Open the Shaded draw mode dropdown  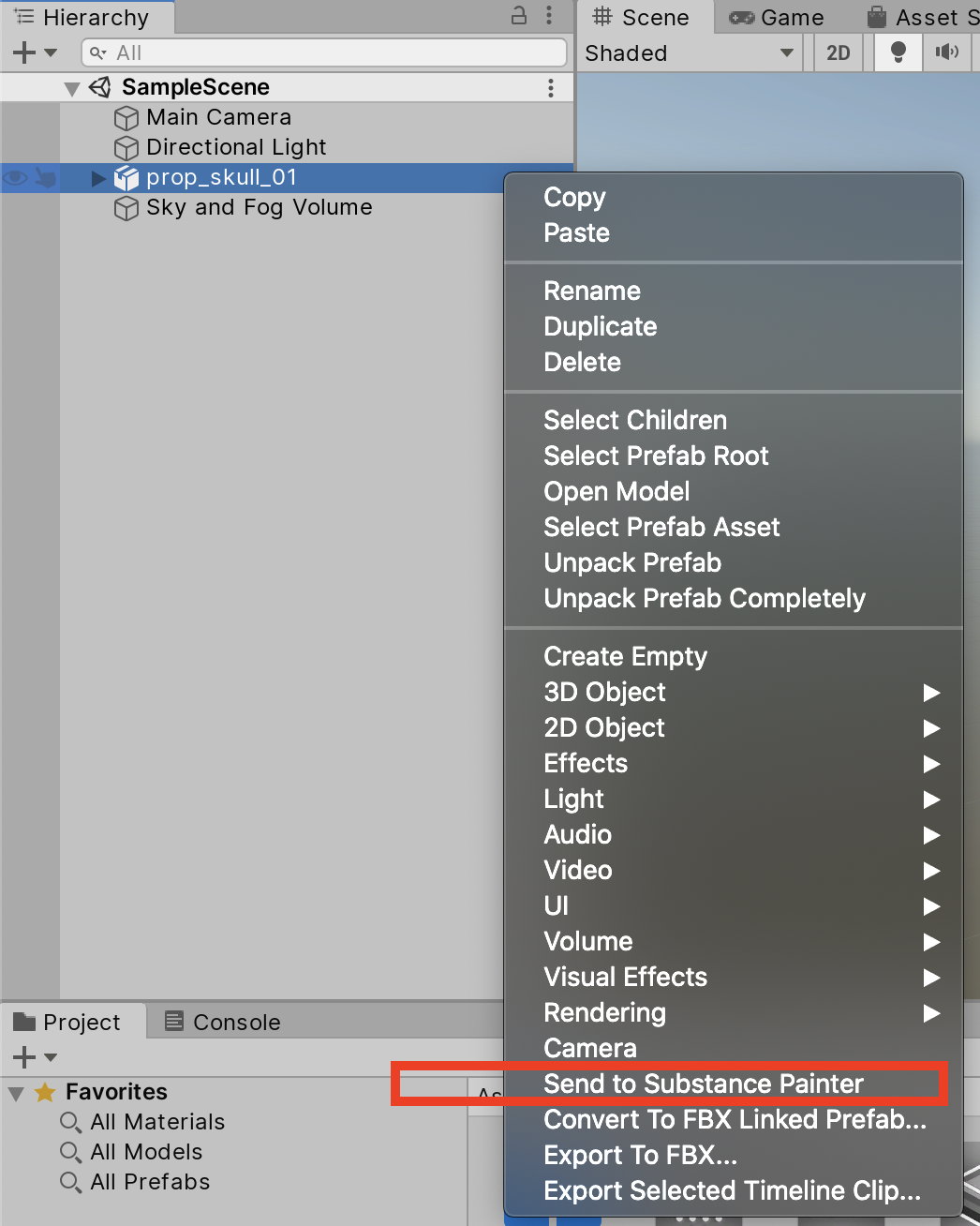[x=690, y=53]
